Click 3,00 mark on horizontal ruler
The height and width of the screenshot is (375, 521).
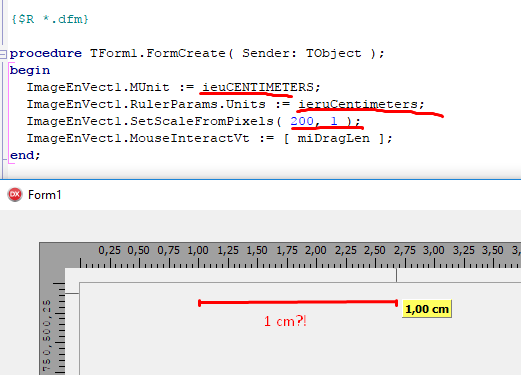tap(434, 251)
